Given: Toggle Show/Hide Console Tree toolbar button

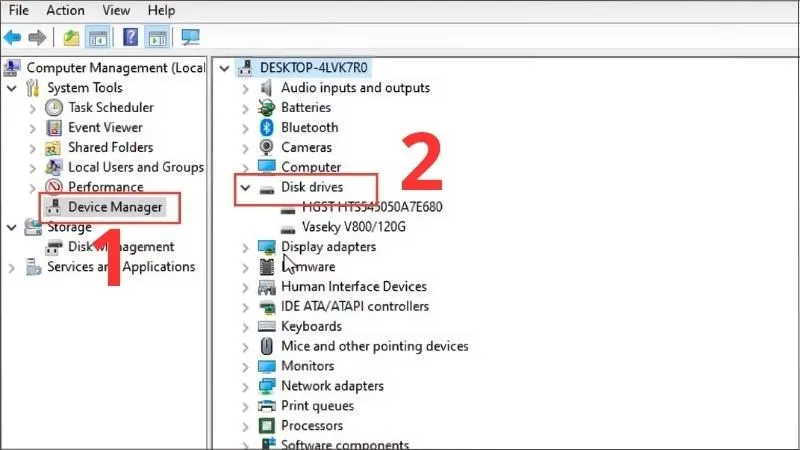Looking at the screenshot, I should (x=99, y=38).
